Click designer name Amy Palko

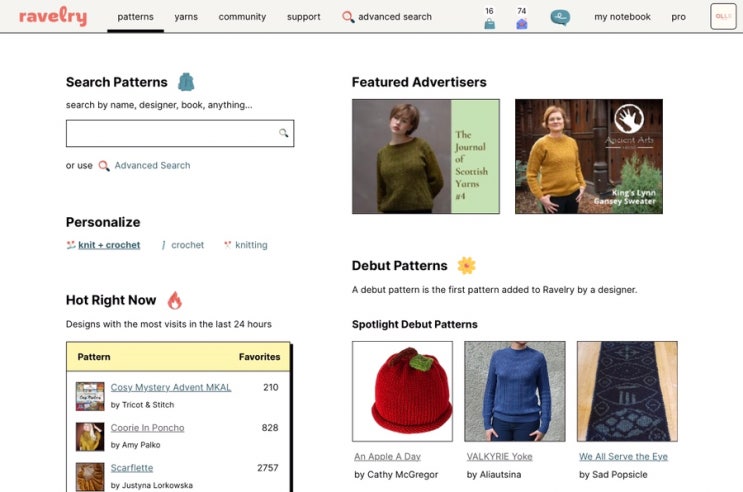[x=141, y=445]
